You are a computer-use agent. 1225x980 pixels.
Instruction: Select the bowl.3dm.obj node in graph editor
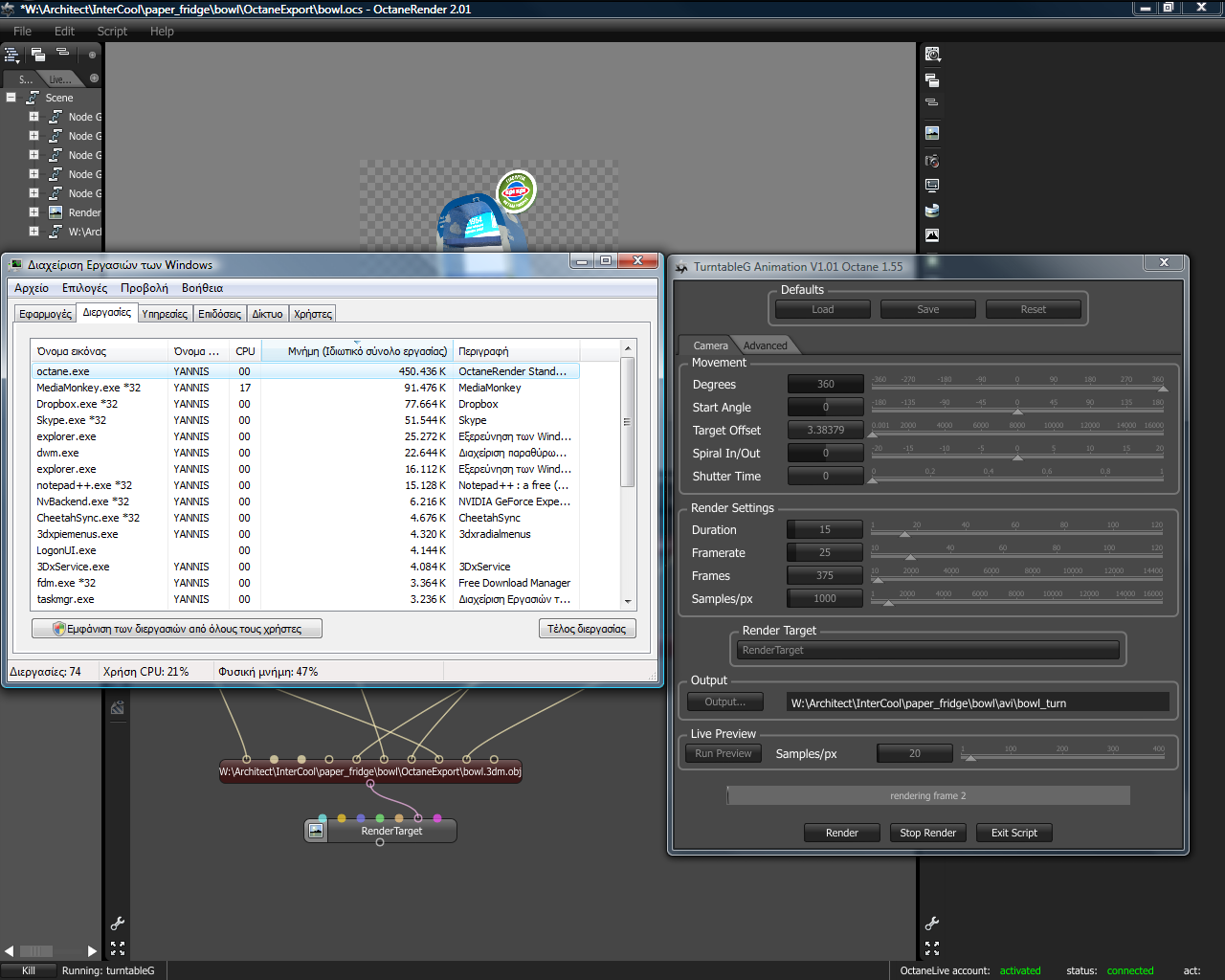(370, 771)
